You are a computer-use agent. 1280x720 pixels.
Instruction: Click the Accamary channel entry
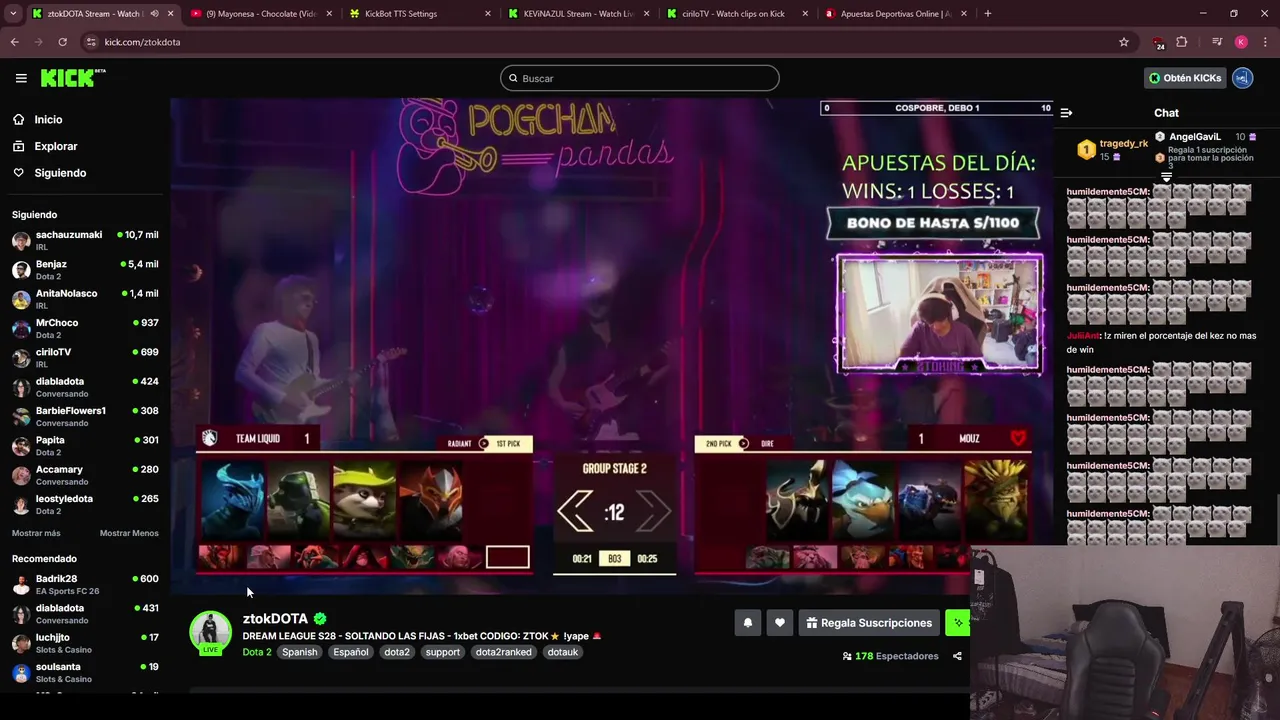(85, 475)
